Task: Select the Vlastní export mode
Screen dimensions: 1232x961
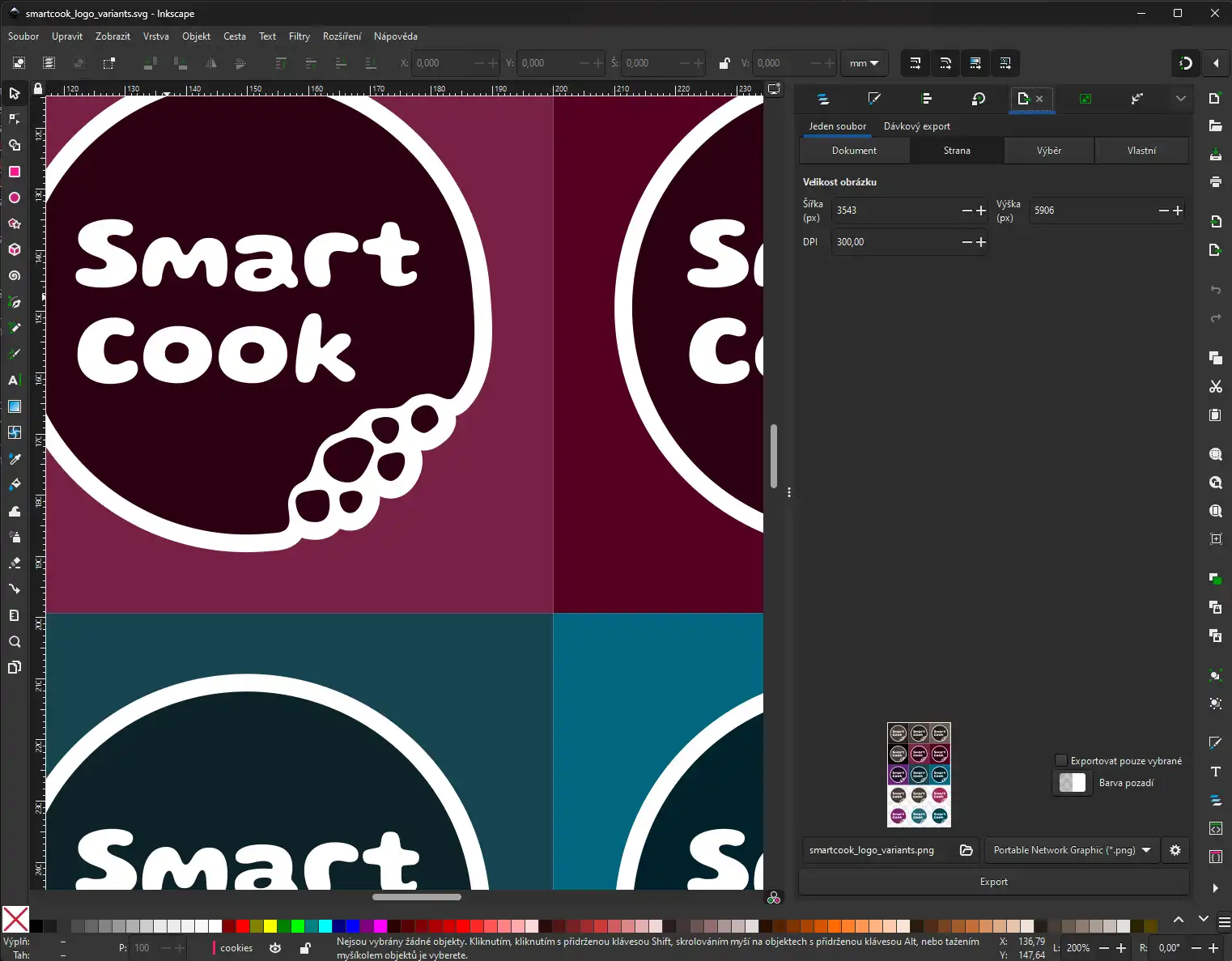Action: point(1141,151)
